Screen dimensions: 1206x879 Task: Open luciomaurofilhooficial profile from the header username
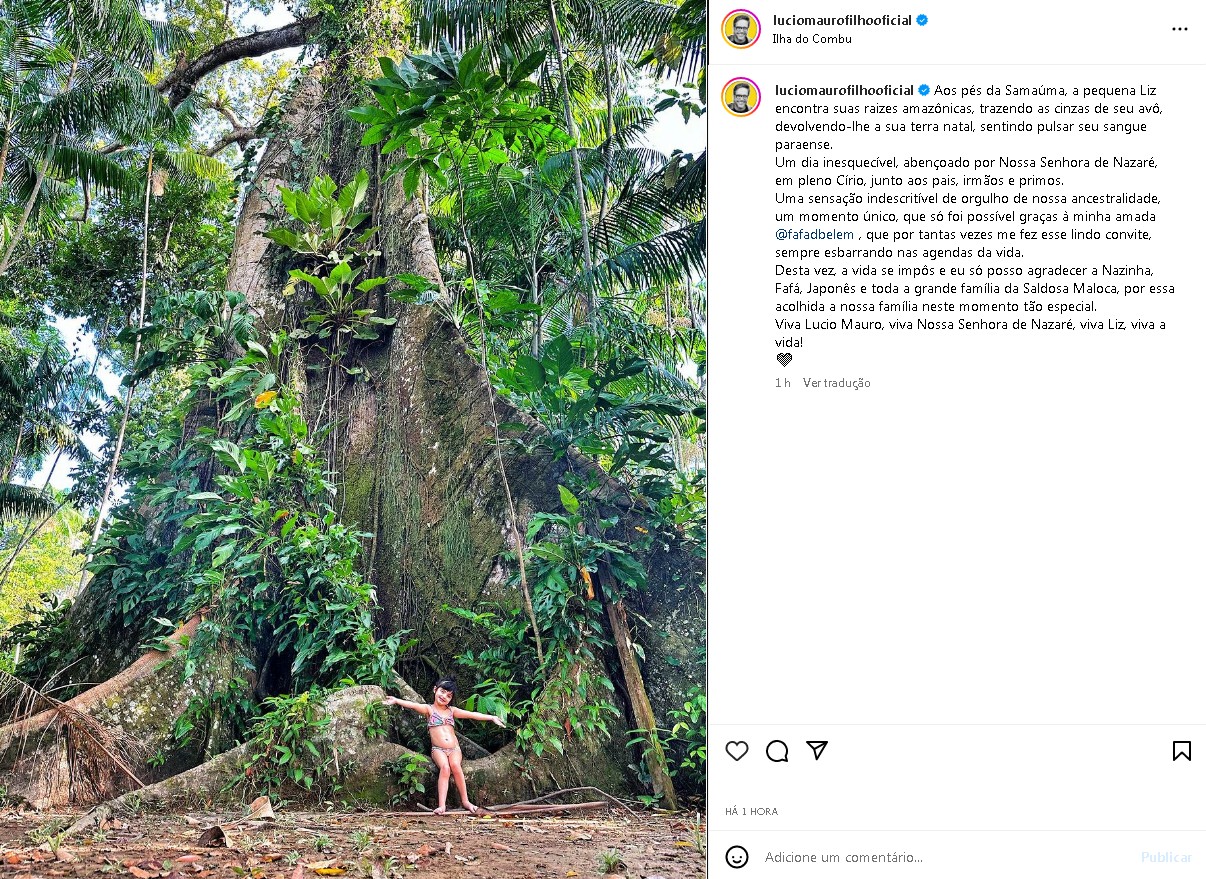point(842,20)
